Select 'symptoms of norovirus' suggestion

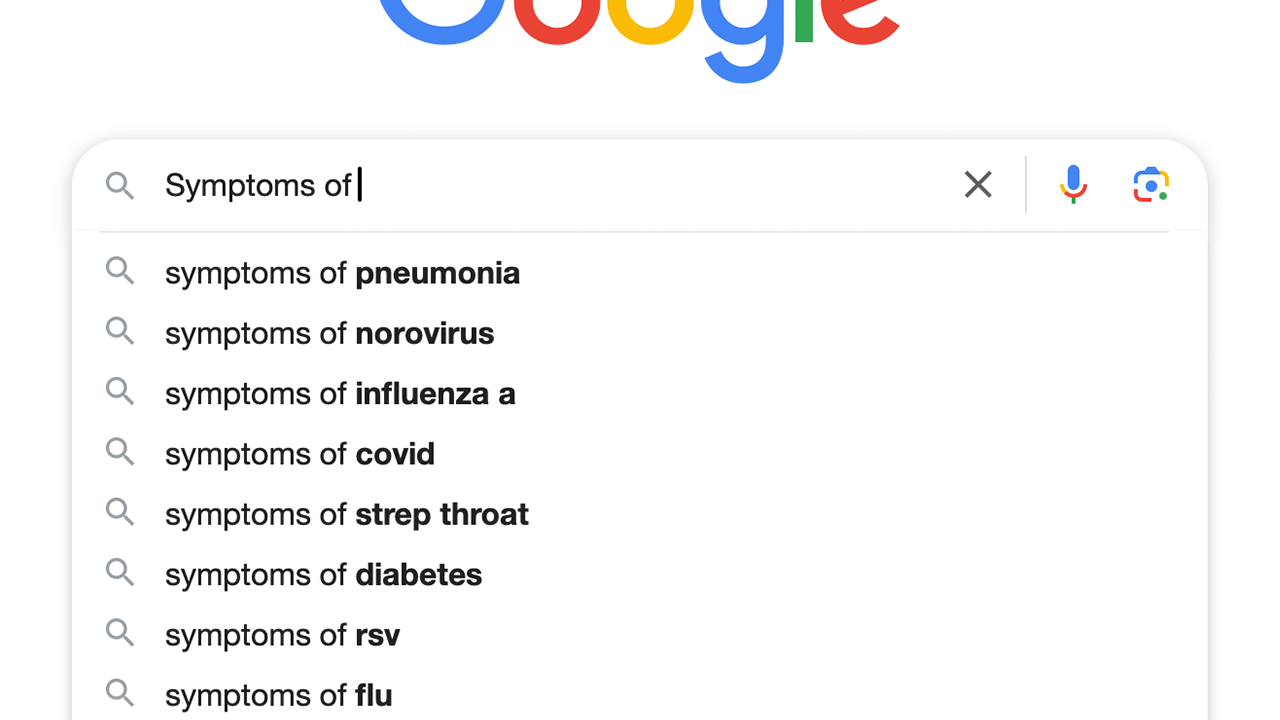pos(329,333)
